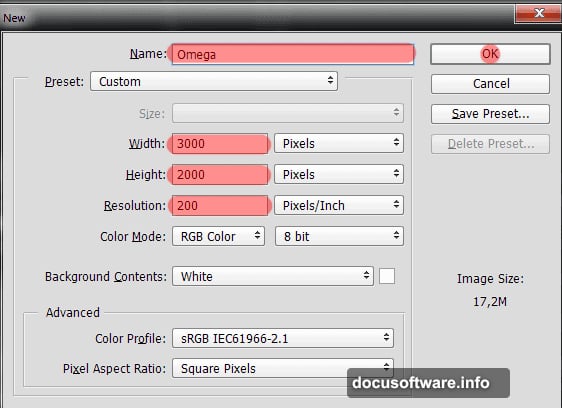Click the New dialog title text
The width and height of the screenshot is (562, 408).
click(x=14, y=18)
